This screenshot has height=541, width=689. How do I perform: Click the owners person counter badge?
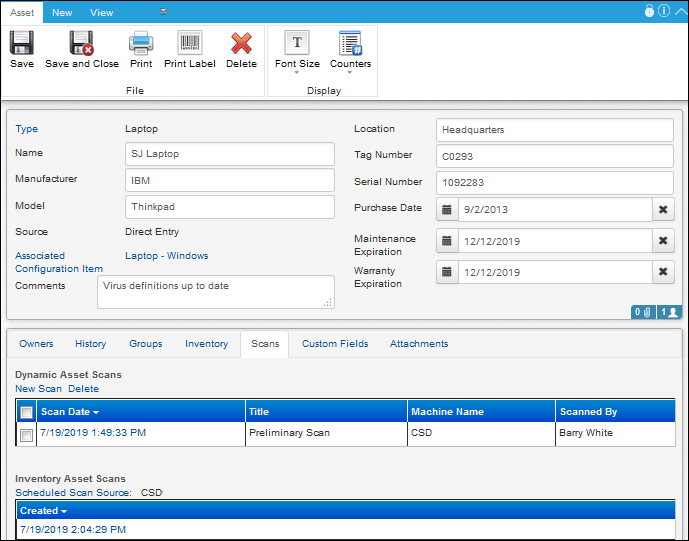click(x=669, y=312)
